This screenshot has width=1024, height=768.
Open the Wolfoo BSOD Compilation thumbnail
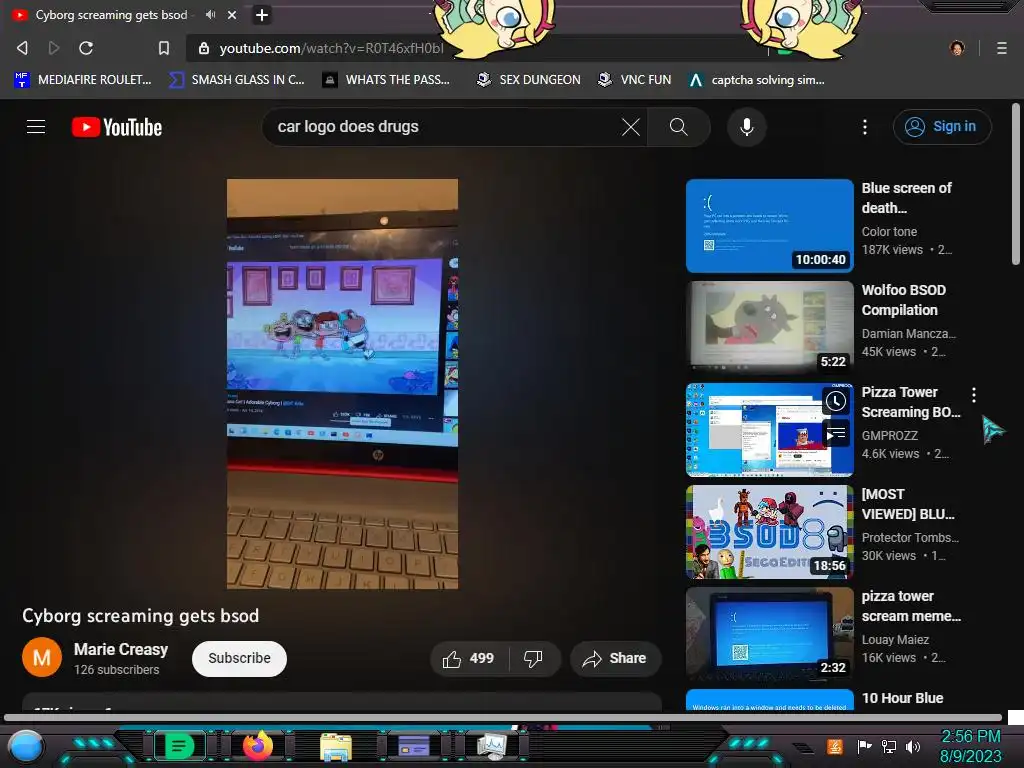(x=769, y=327)
